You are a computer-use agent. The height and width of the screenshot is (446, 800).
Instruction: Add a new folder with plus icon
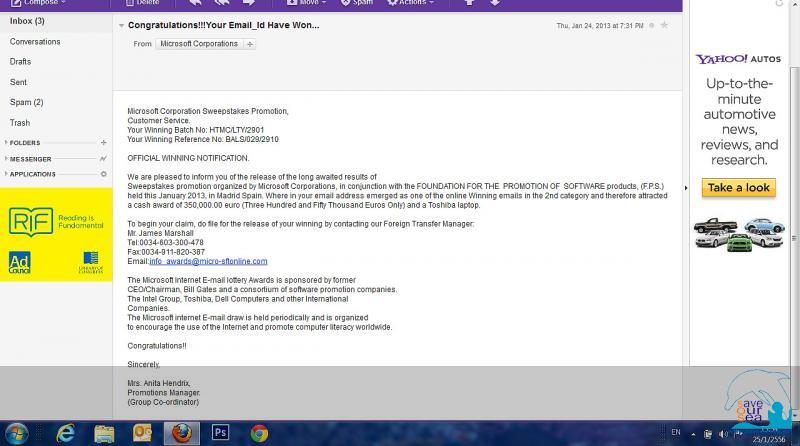point(103,143)
